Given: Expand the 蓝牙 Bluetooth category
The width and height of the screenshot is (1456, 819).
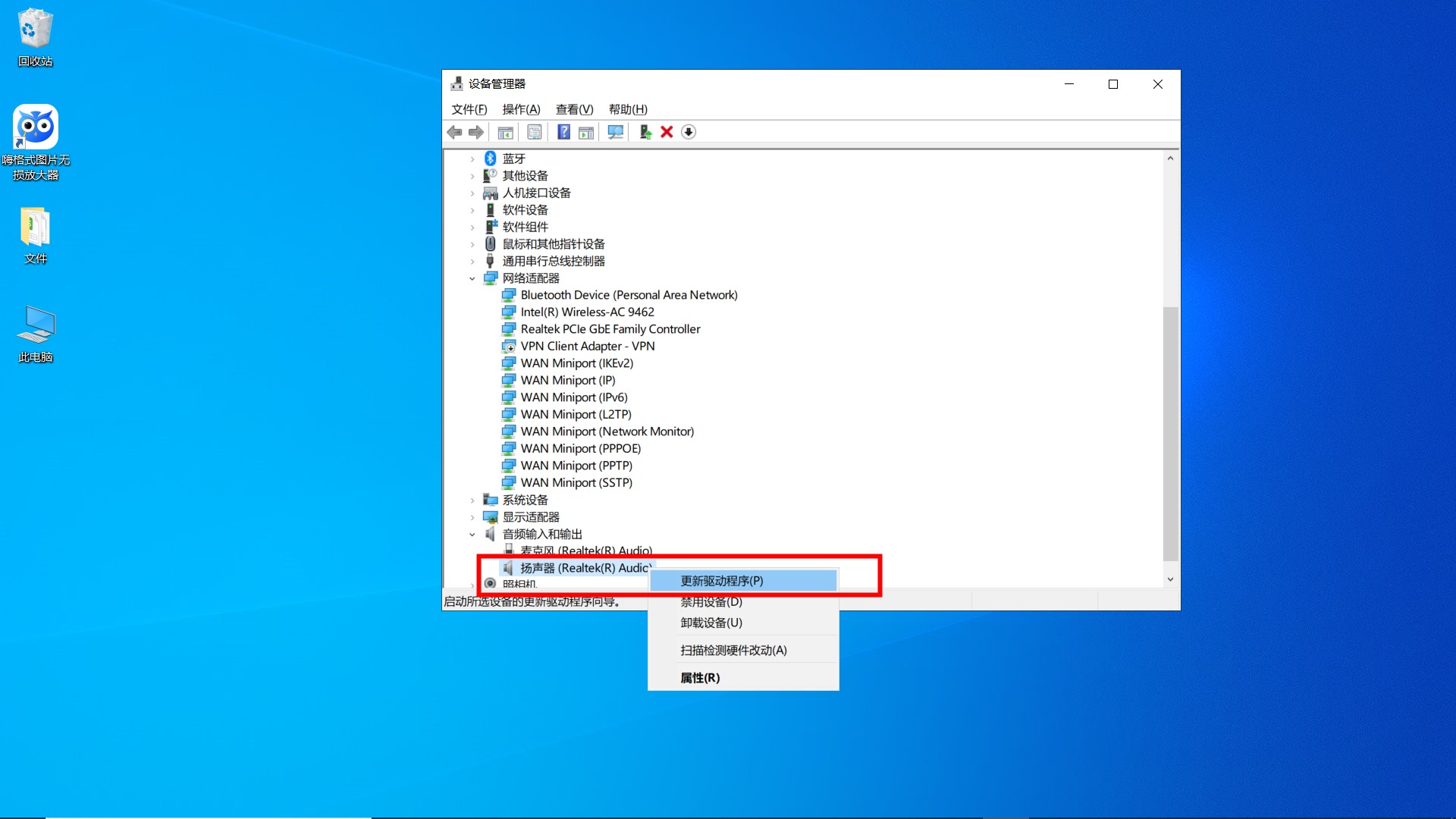Looking at the screenshot, I should [472, 158].
